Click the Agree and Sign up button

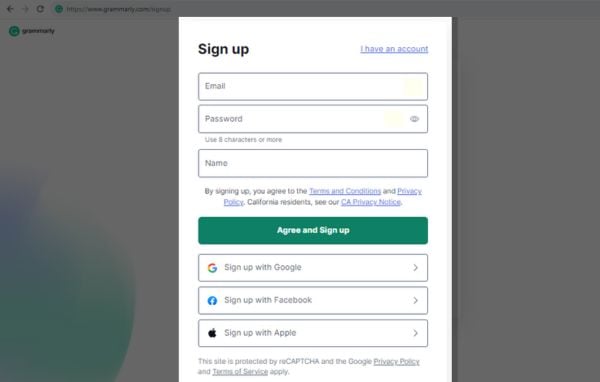(x=313, y=230)
